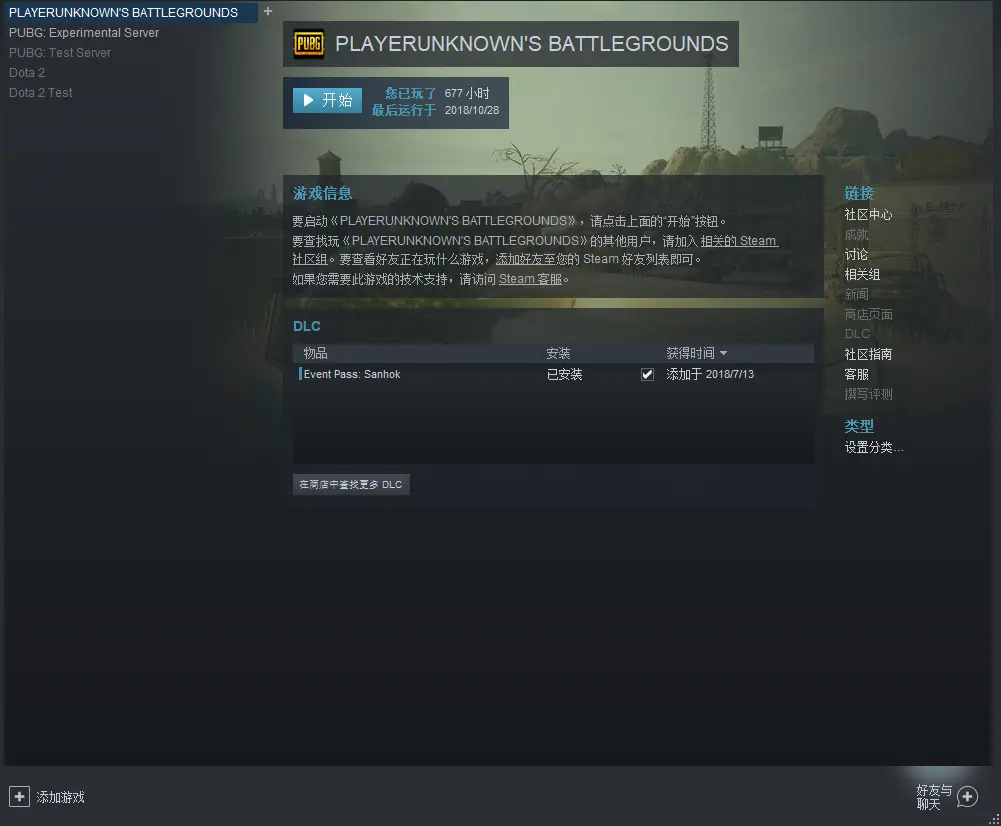Select PUBG: Test Server in the library

coord(60,52)
